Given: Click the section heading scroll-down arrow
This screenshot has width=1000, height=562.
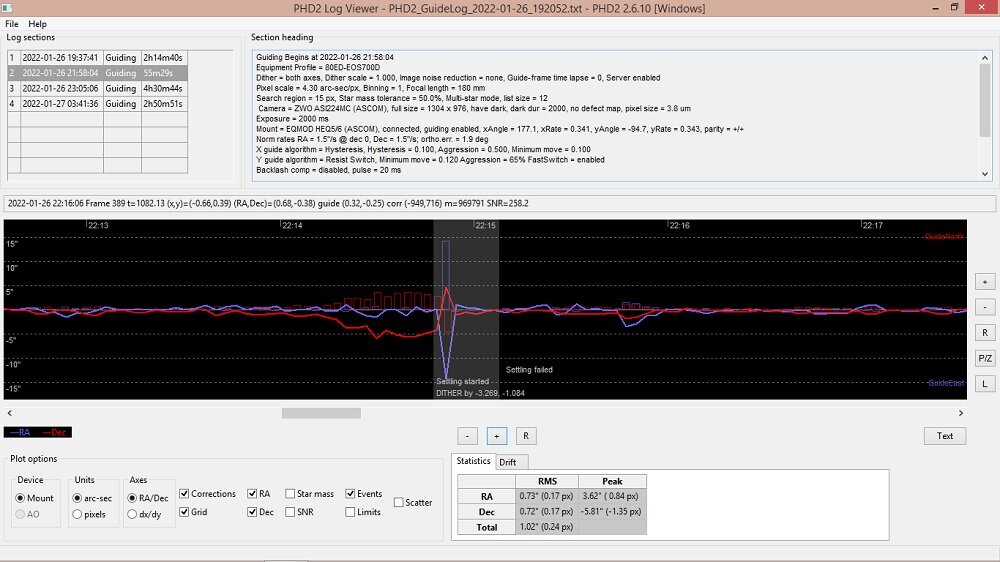Looking at the screenshot, I should tap(985, 174).
